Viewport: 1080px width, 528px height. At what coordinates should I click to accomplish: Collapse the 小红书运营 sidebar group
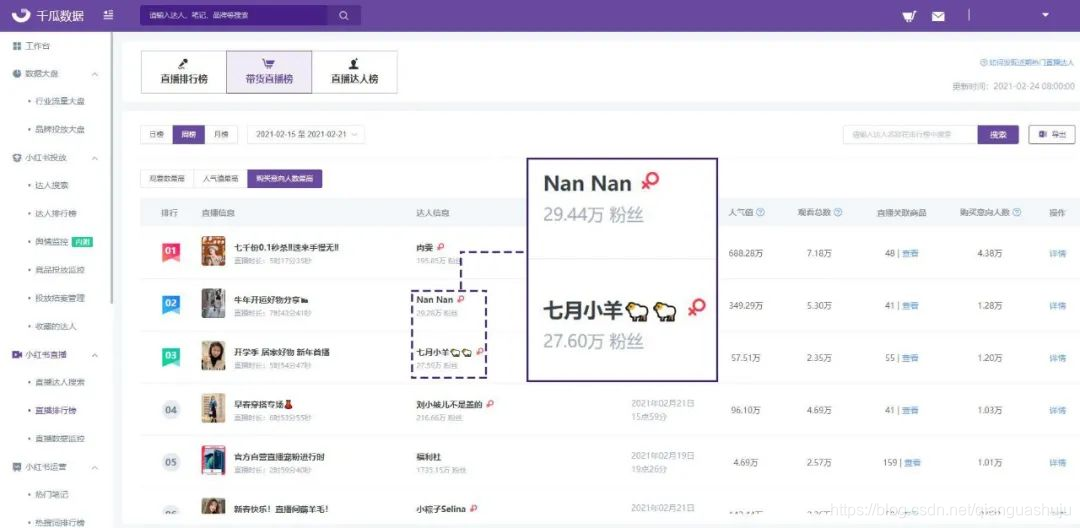[95, 467]
